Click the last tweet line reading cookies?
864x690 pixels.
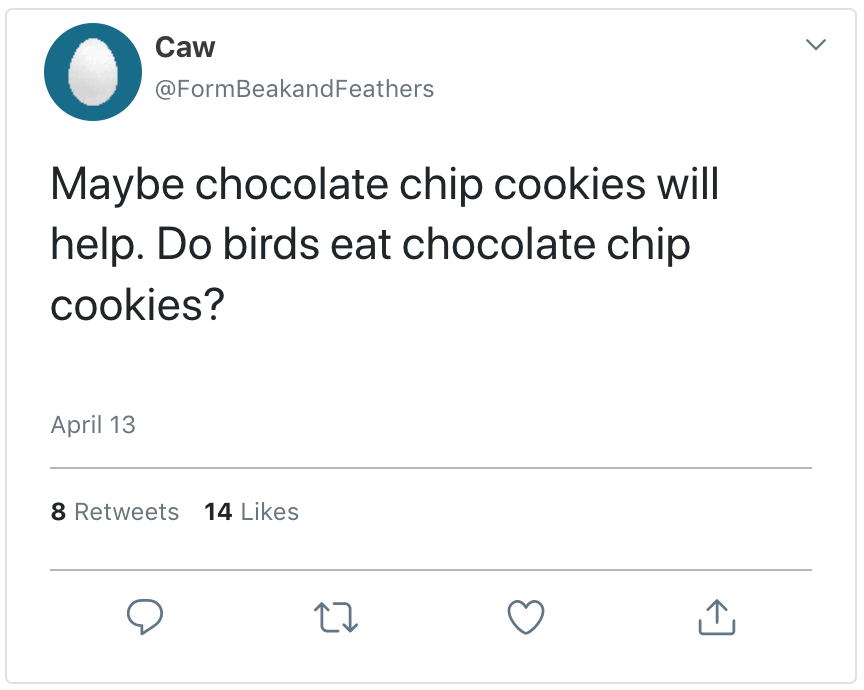tap(136, 305)
